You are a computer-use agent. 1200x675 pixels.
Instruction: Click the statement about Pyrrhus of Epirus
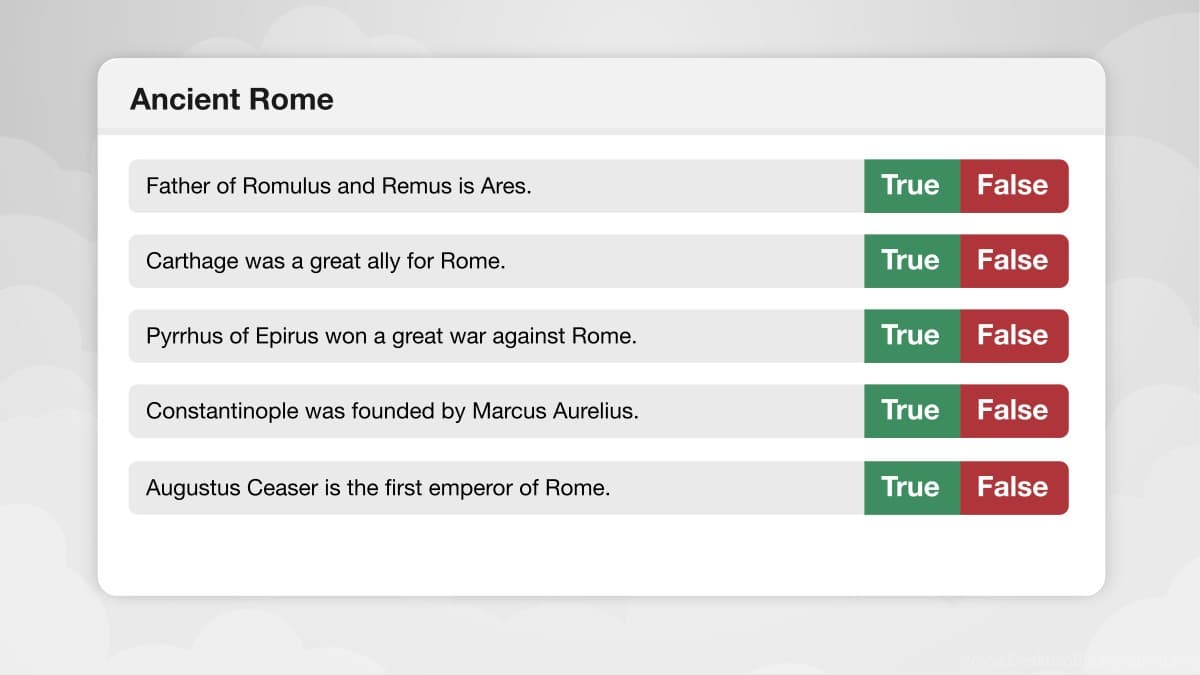click(x=391, y=336)
